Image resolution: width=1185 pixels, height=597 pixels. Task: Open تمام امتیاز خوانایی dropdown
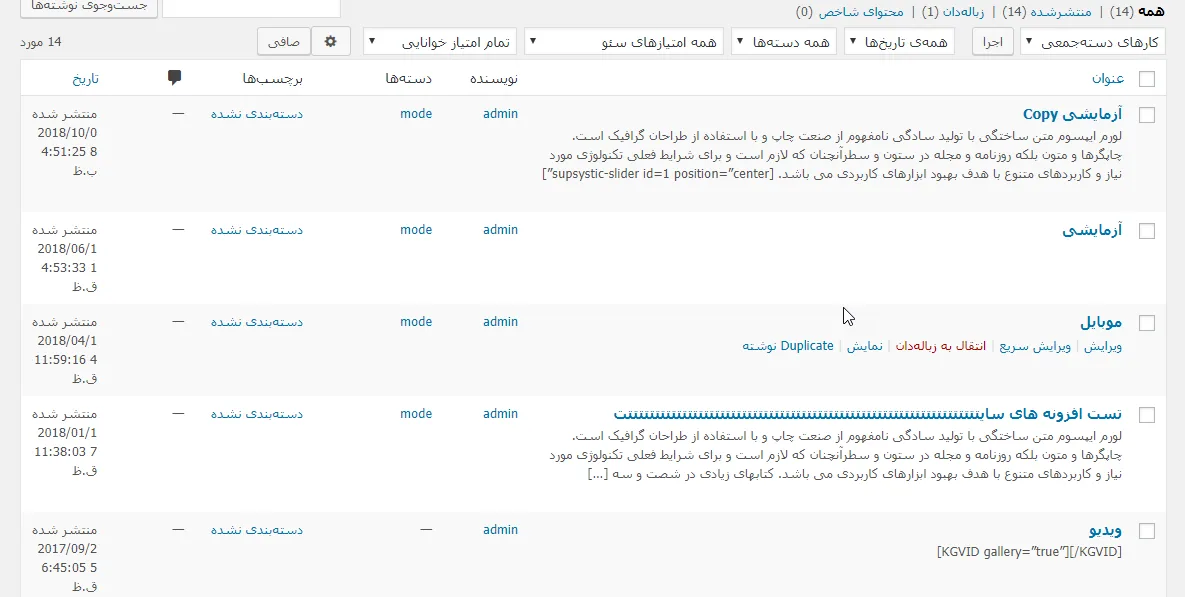point(440,42)
